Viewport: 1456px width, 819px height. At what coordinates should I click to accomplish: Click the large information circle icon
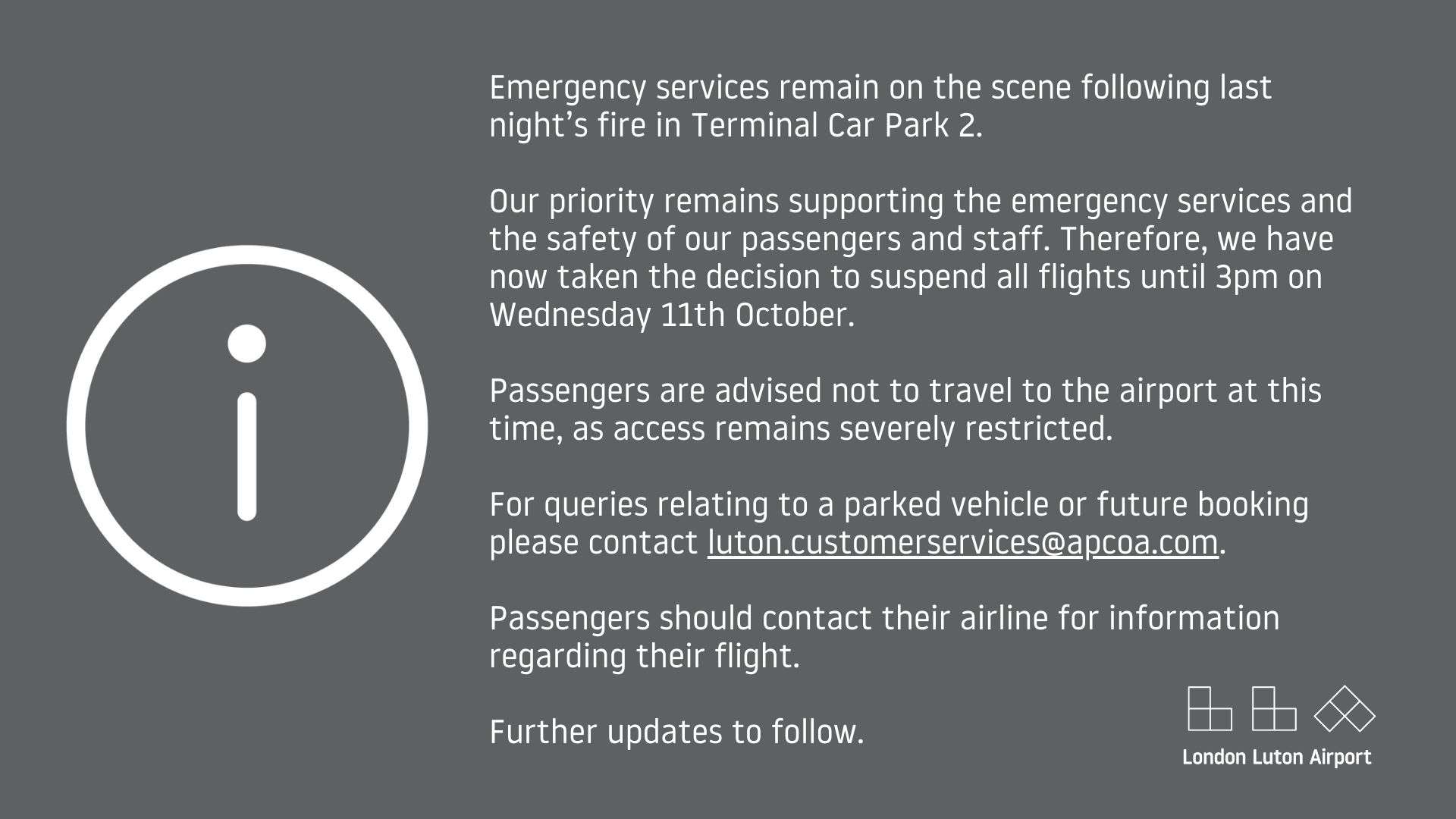click(x=247, y=425)
